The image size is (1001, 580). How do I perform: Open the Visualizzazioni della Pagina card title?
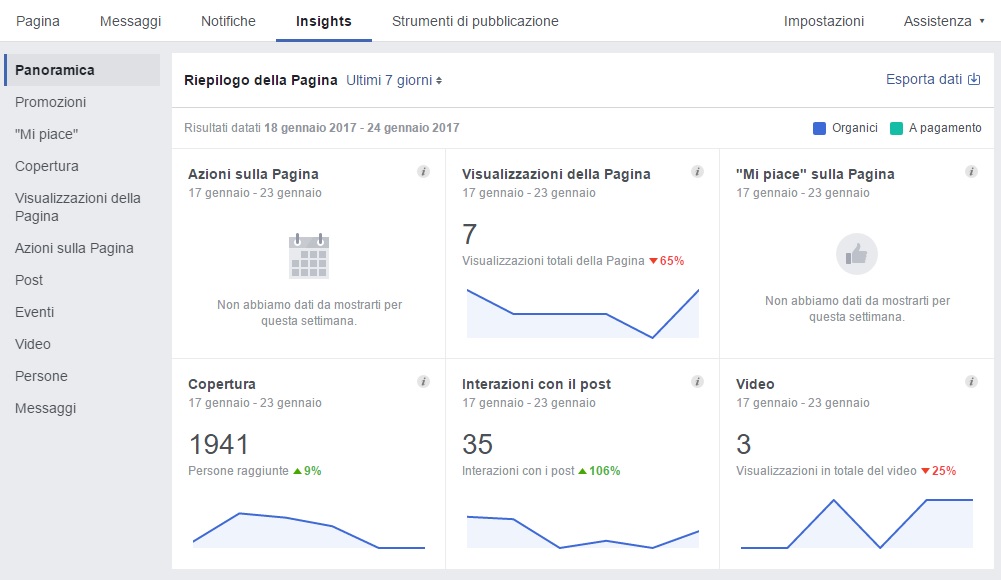(x=556, y=174)
